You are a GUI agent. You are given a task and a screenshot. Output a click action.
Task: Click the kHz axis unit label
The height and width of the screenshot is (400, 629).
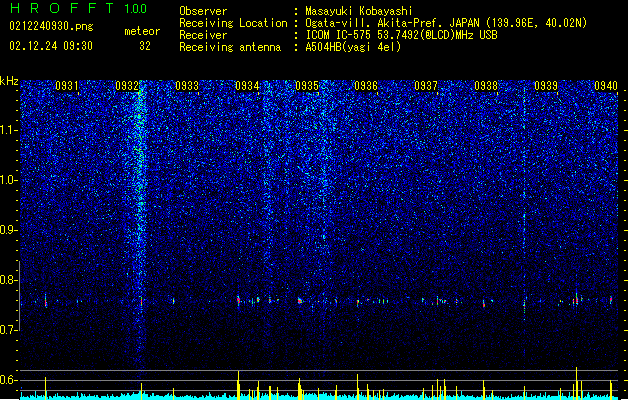pos(9,81)
